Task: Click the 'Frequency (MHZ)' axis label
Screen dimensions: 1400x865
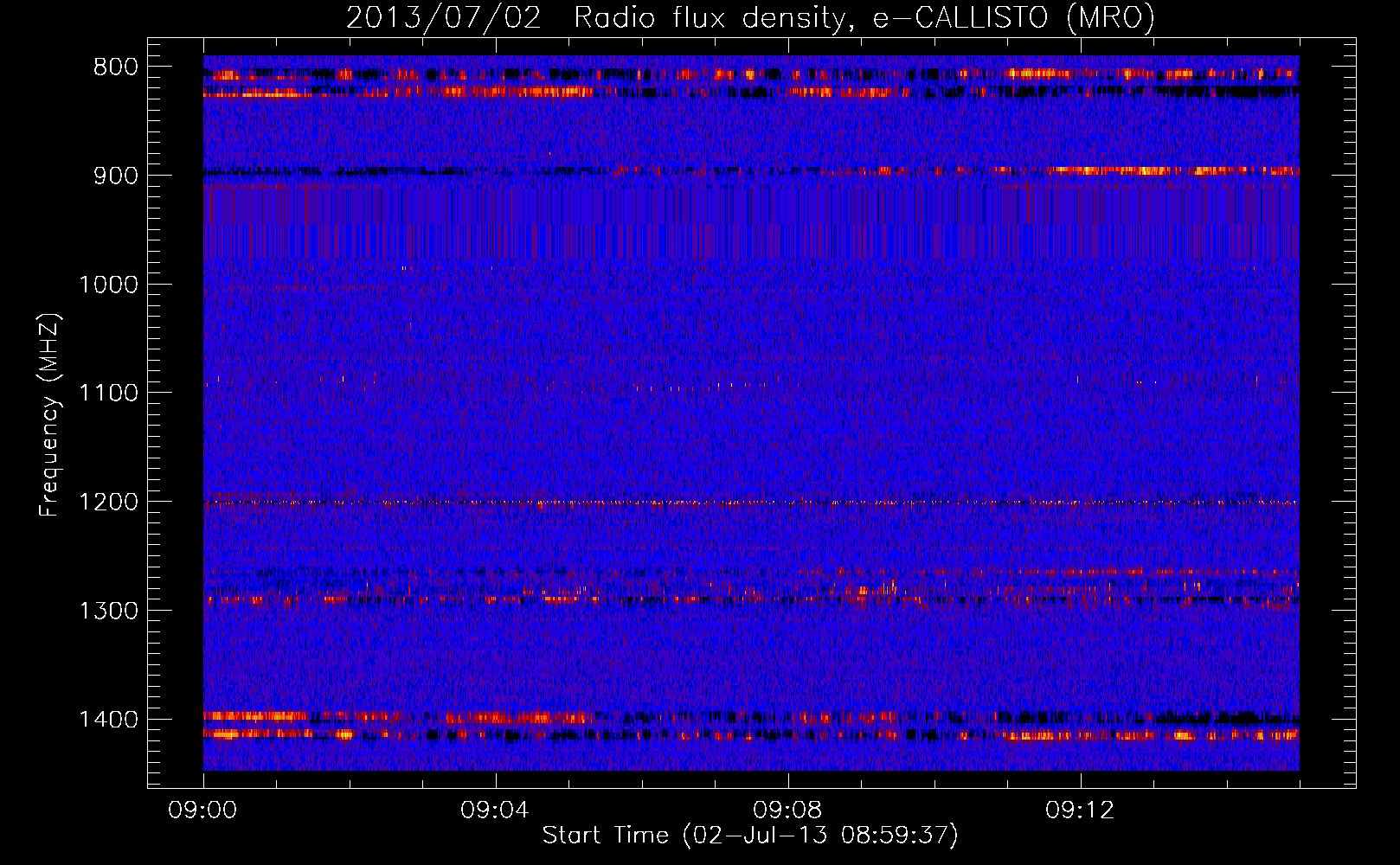Action: [x=50, y=415]
